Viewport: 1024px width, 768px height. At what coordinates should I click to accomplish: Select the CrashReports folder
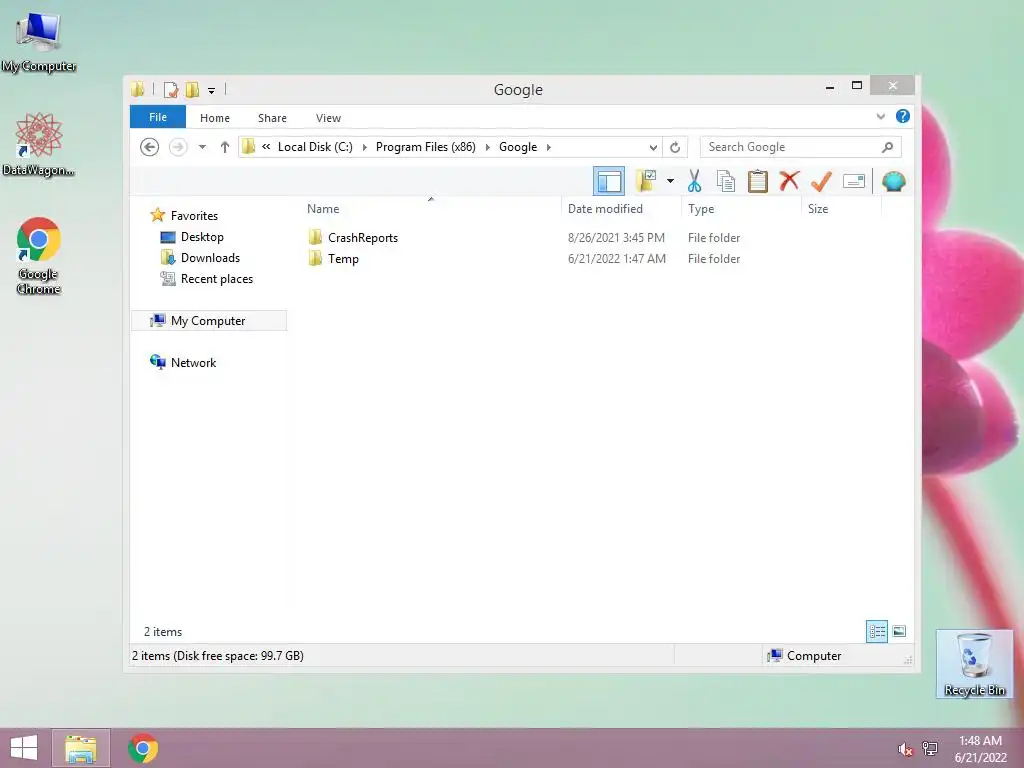[362, 238]
